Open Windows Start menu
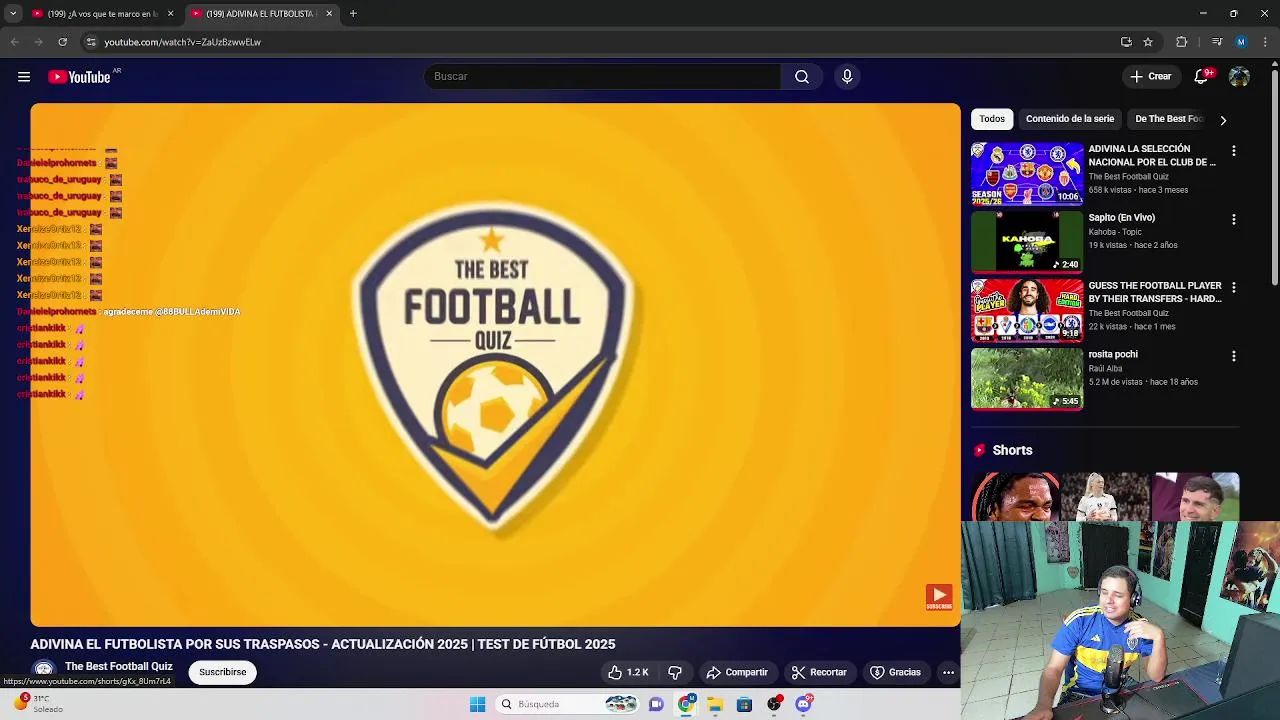Image resolution: width=1280 pixels, height=720 pixels. coord(477,704)
